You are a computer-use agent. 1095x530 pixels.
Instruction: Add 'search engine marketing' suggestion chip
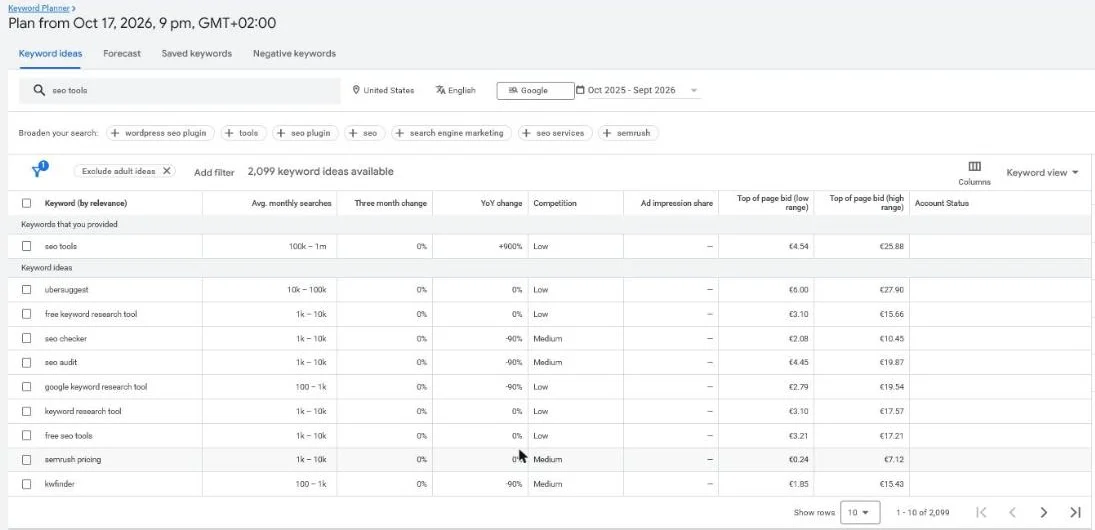451,133
